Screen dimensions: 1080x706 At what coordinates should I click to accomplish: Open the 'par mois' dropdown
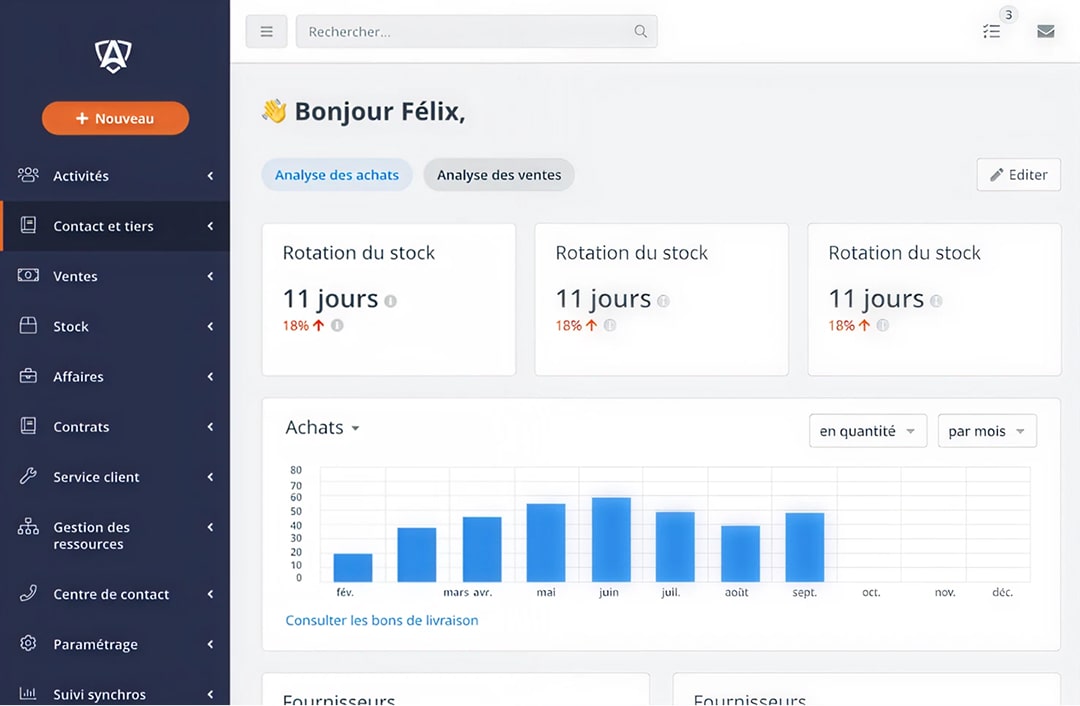986,431
